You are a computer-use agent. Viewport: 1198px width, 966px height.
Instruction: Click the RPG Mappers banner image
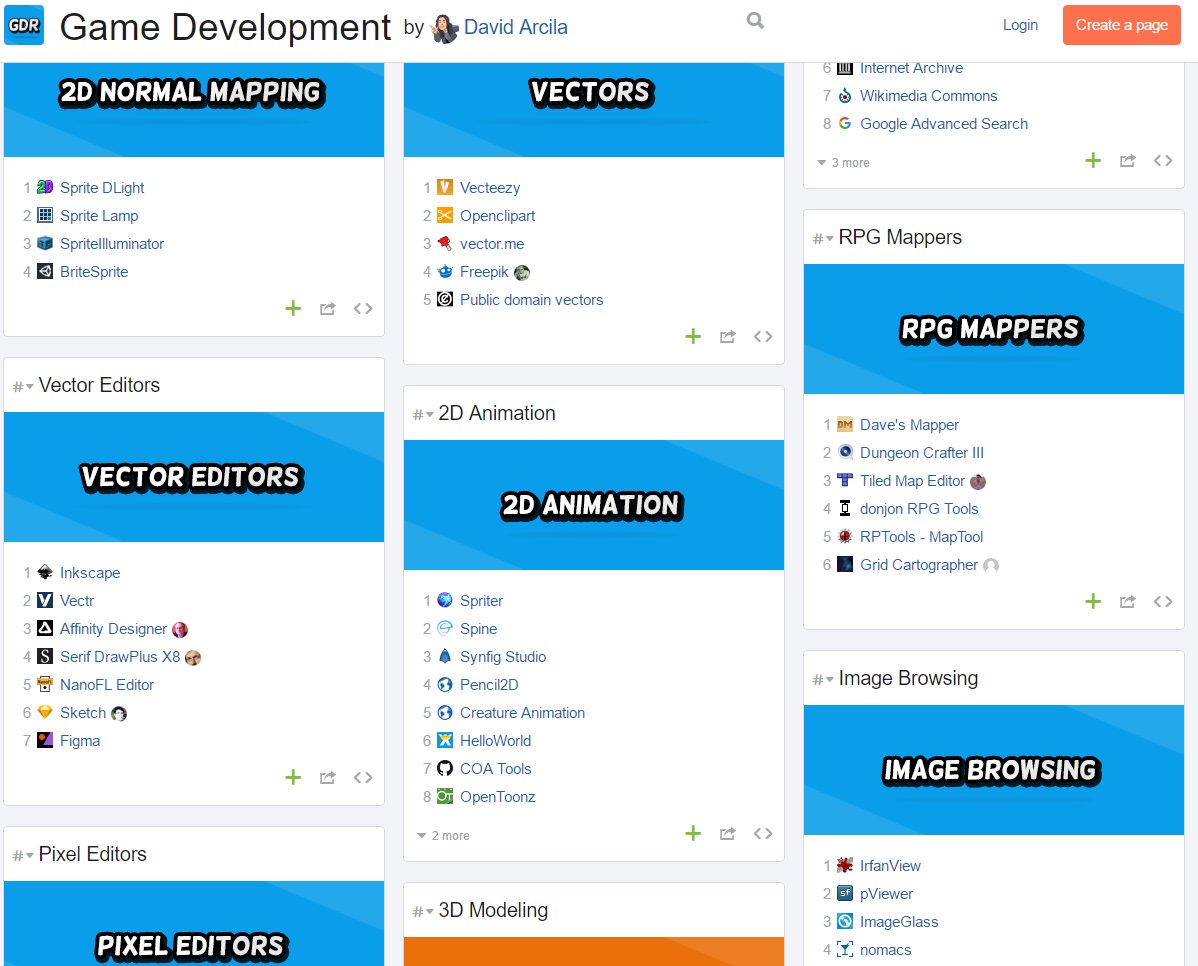tap(994, 329)
